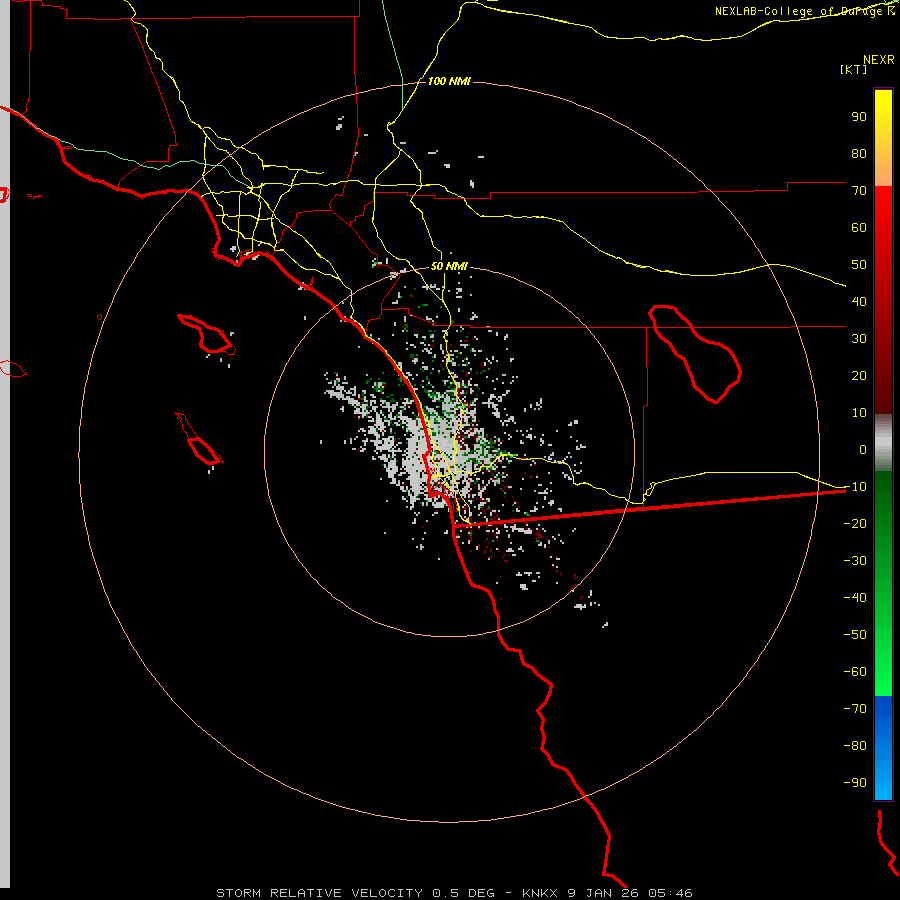Click the 60 value on the velocity scale
The width and height of the screenshot is (900, 900).
coord(859,228)
